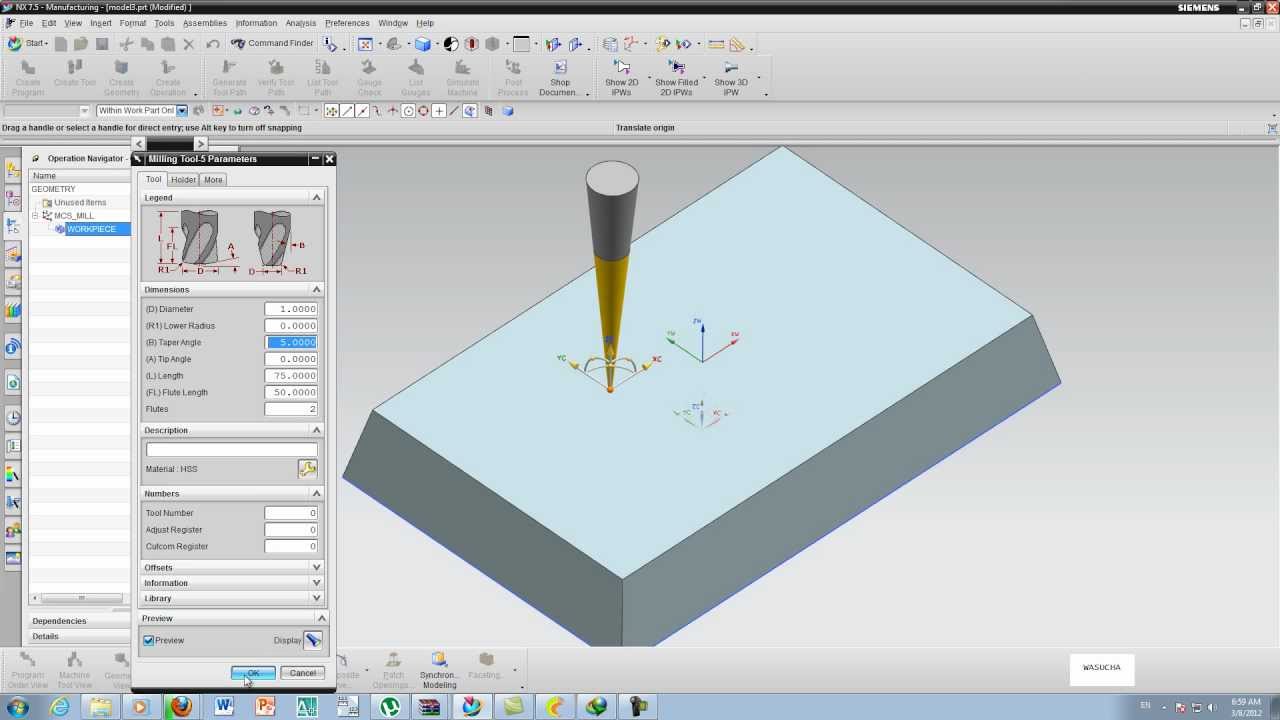Open PowerPoint from the taskbar
The height and width of the screenshot is (720, 1280).
point(265,707)
